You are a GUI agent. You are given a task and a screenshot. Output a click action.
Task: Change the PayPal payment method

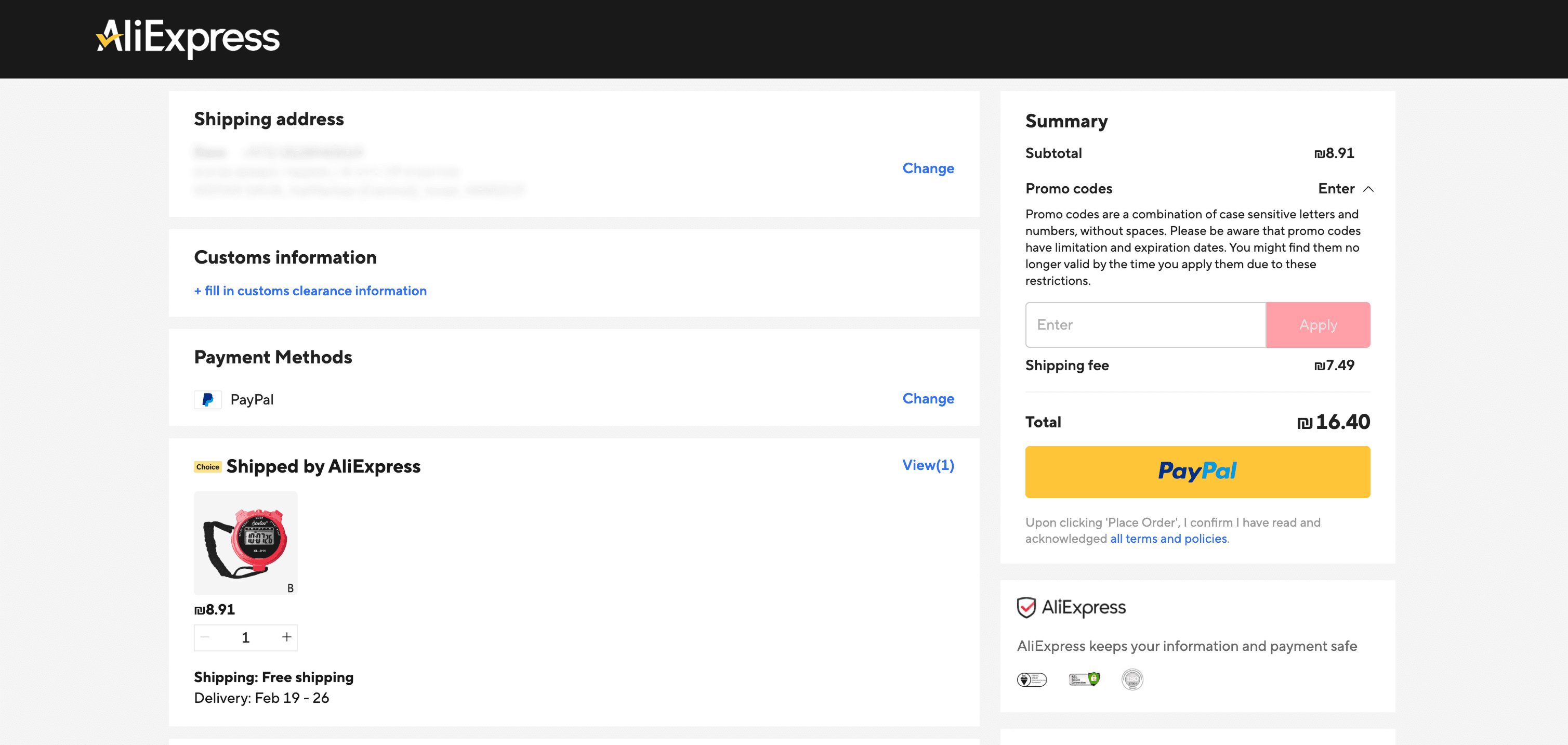[928, 399]
